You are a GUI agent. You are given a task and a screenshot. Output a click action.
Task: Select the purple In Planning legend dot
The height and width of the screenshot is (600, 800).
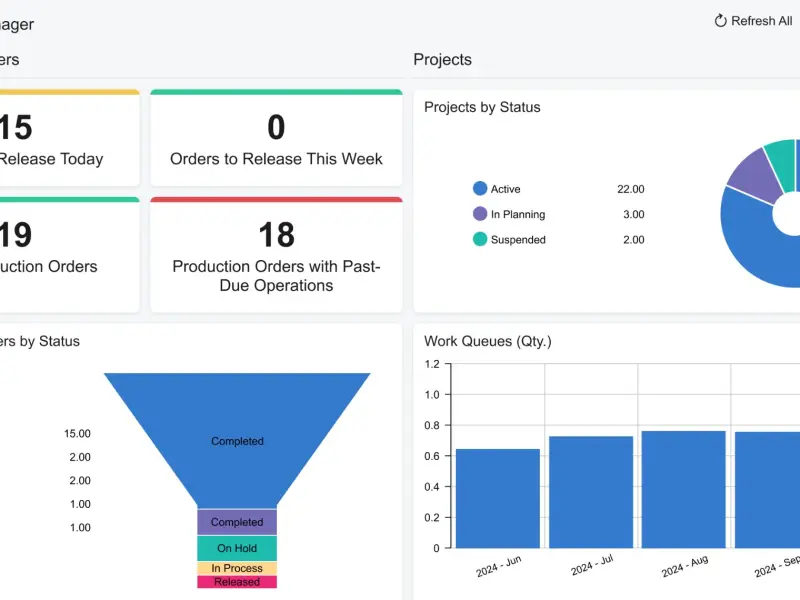(x=480, y=214)
